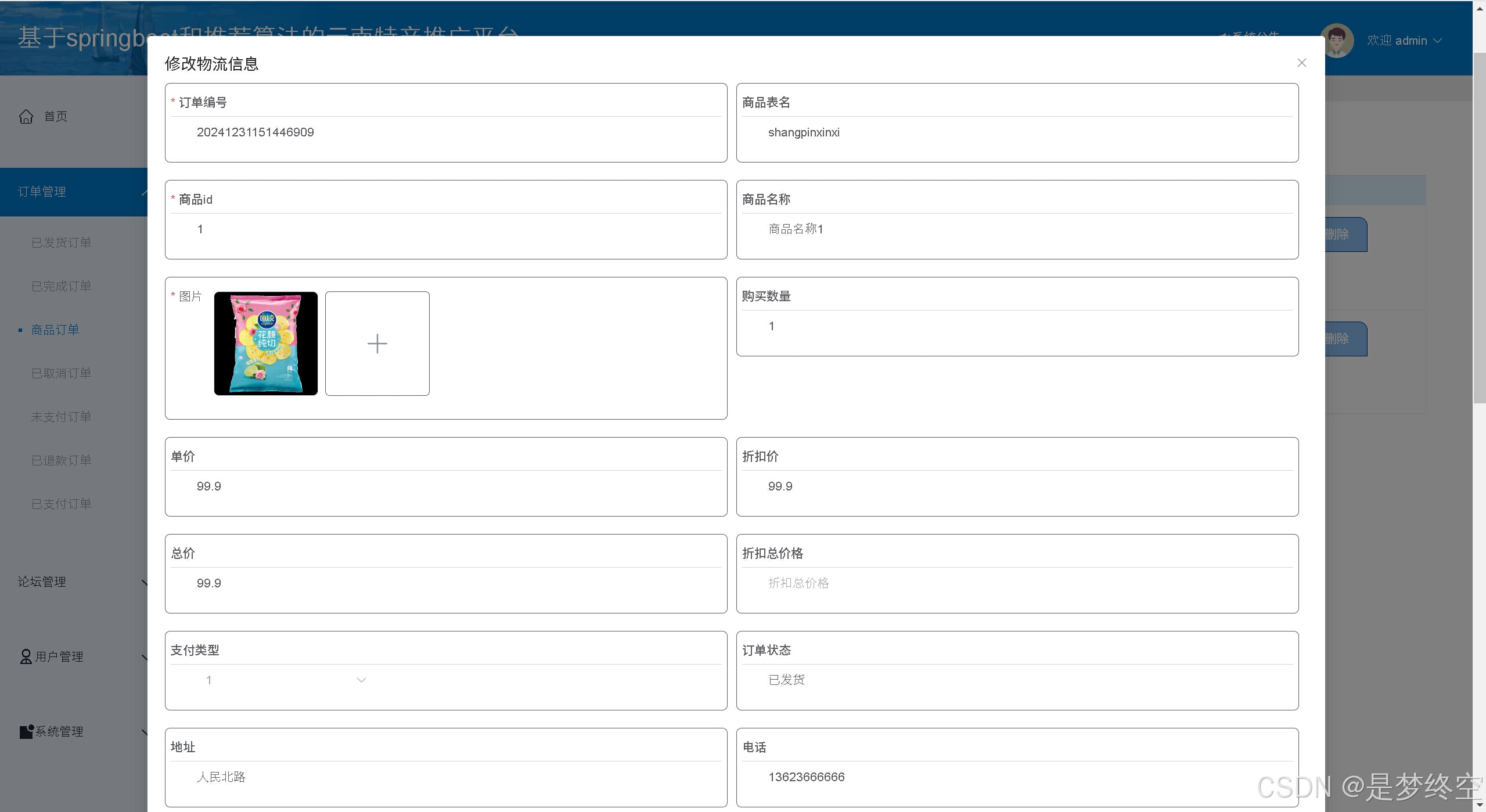Close the 修改物流信息 dialog
Screen dimensions: 1486x812
[1301, 63]
